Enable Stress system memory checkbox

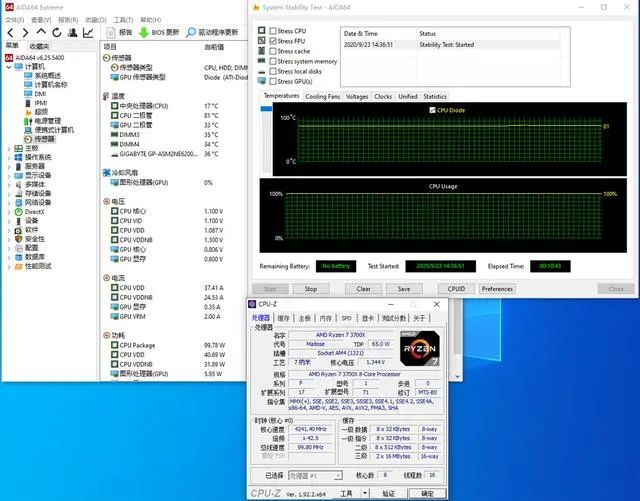click(273, 61)
